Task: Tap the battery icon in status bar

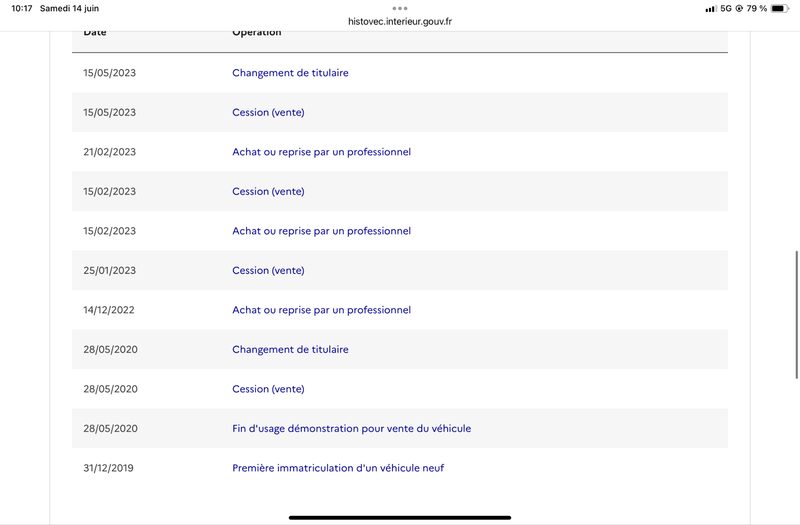Action: click(780, 8)
